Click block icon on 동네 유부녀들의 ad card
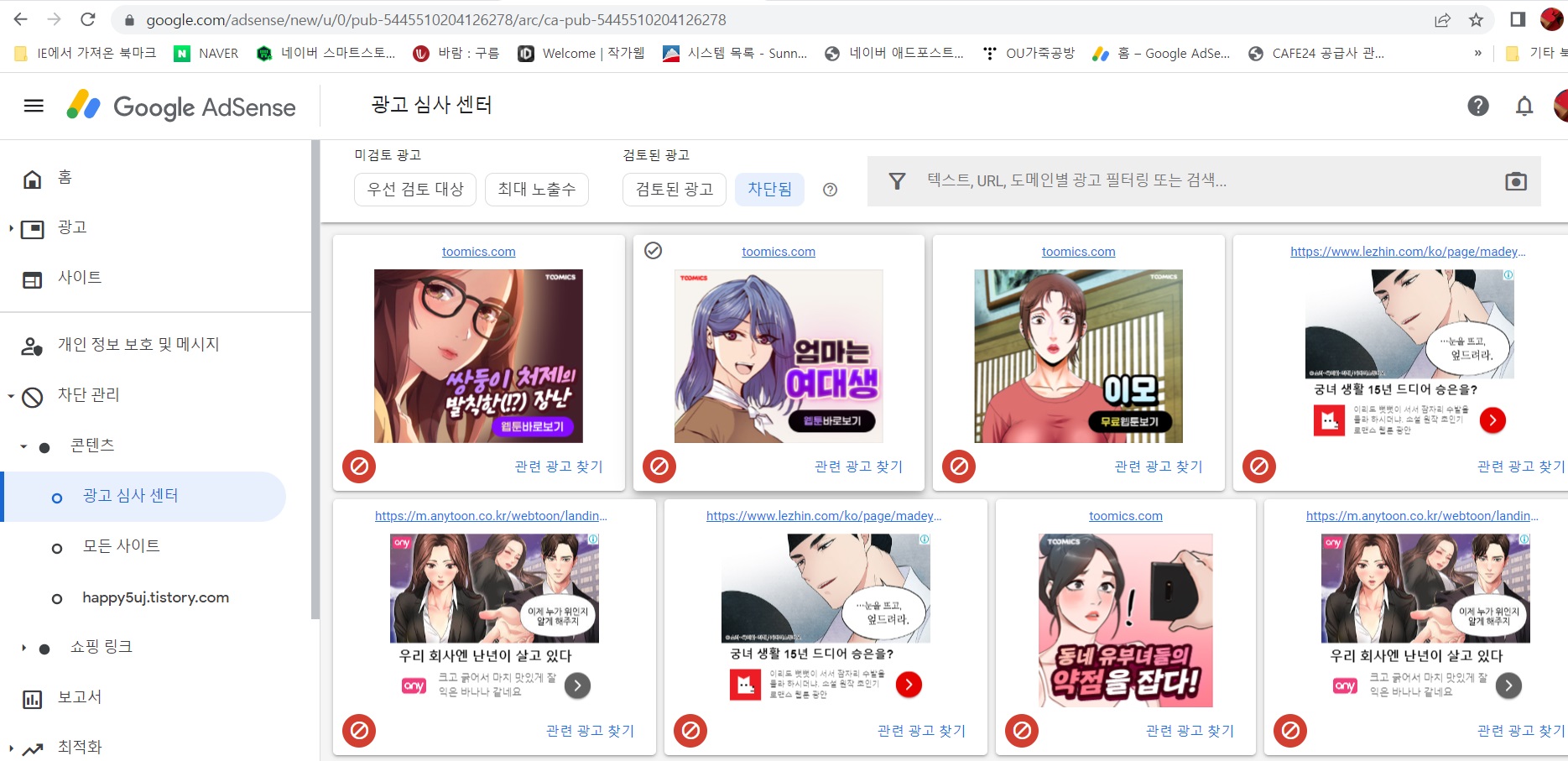The image size is (1568, 761). [x=1022, y=730]
